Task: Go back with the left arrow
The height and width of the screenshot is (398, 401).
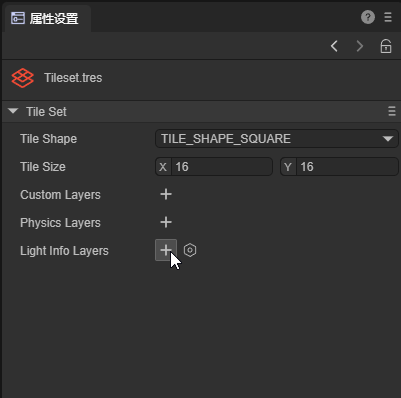Action: [334, 46]
